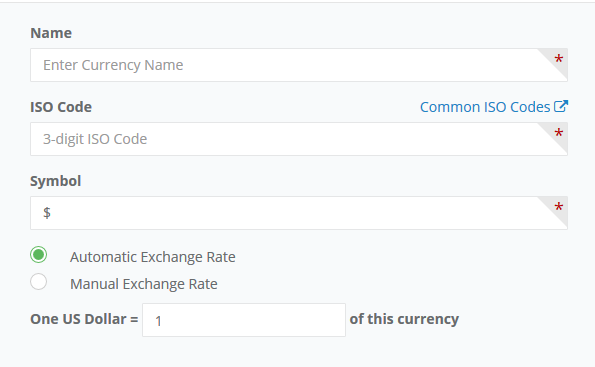Click the 'of this currency' text
Viewport: 595px width, 367px height.
404,319
